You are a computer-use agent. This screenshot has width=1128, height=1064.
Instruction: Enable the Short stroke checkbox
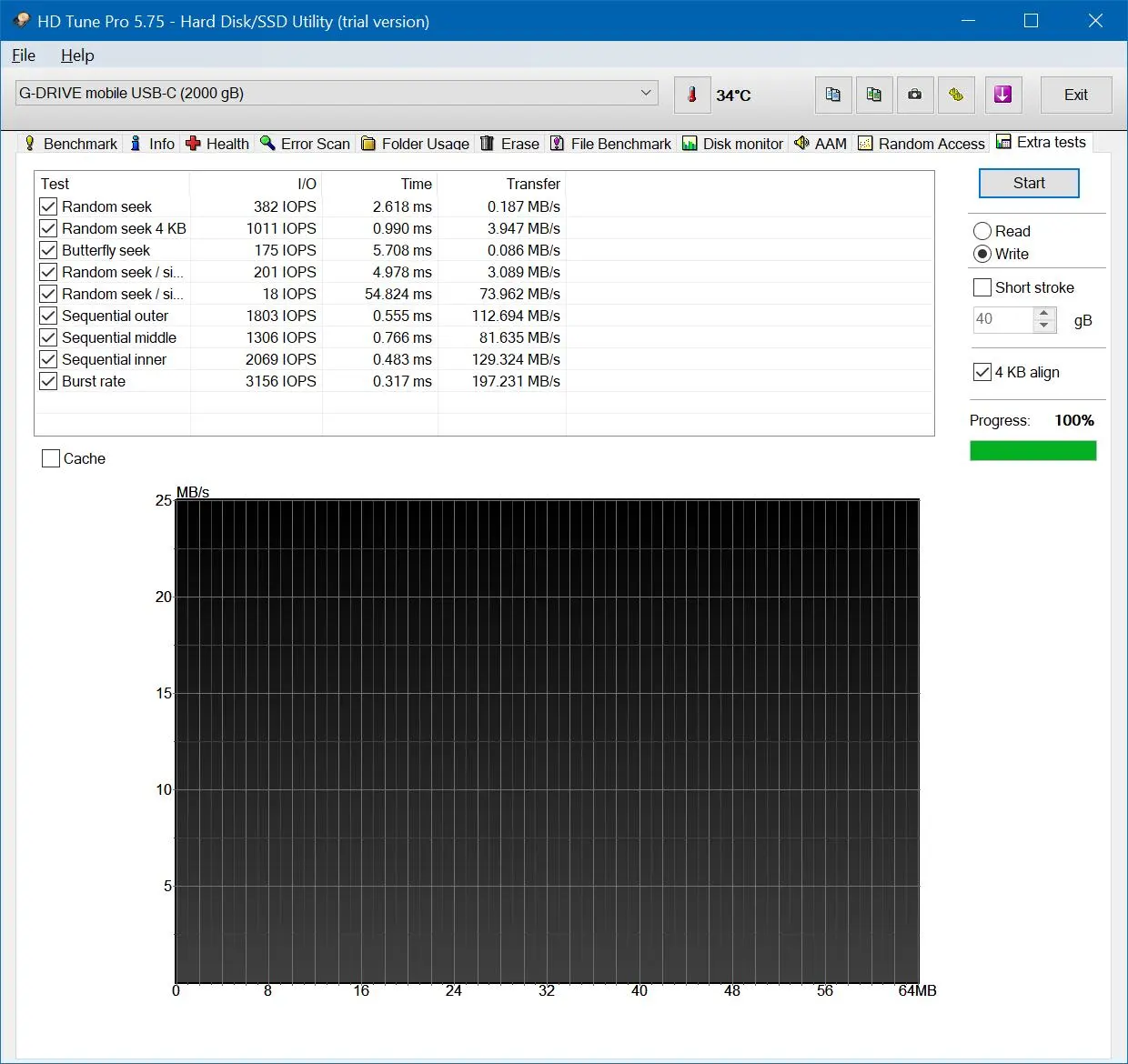click(982, 287)
